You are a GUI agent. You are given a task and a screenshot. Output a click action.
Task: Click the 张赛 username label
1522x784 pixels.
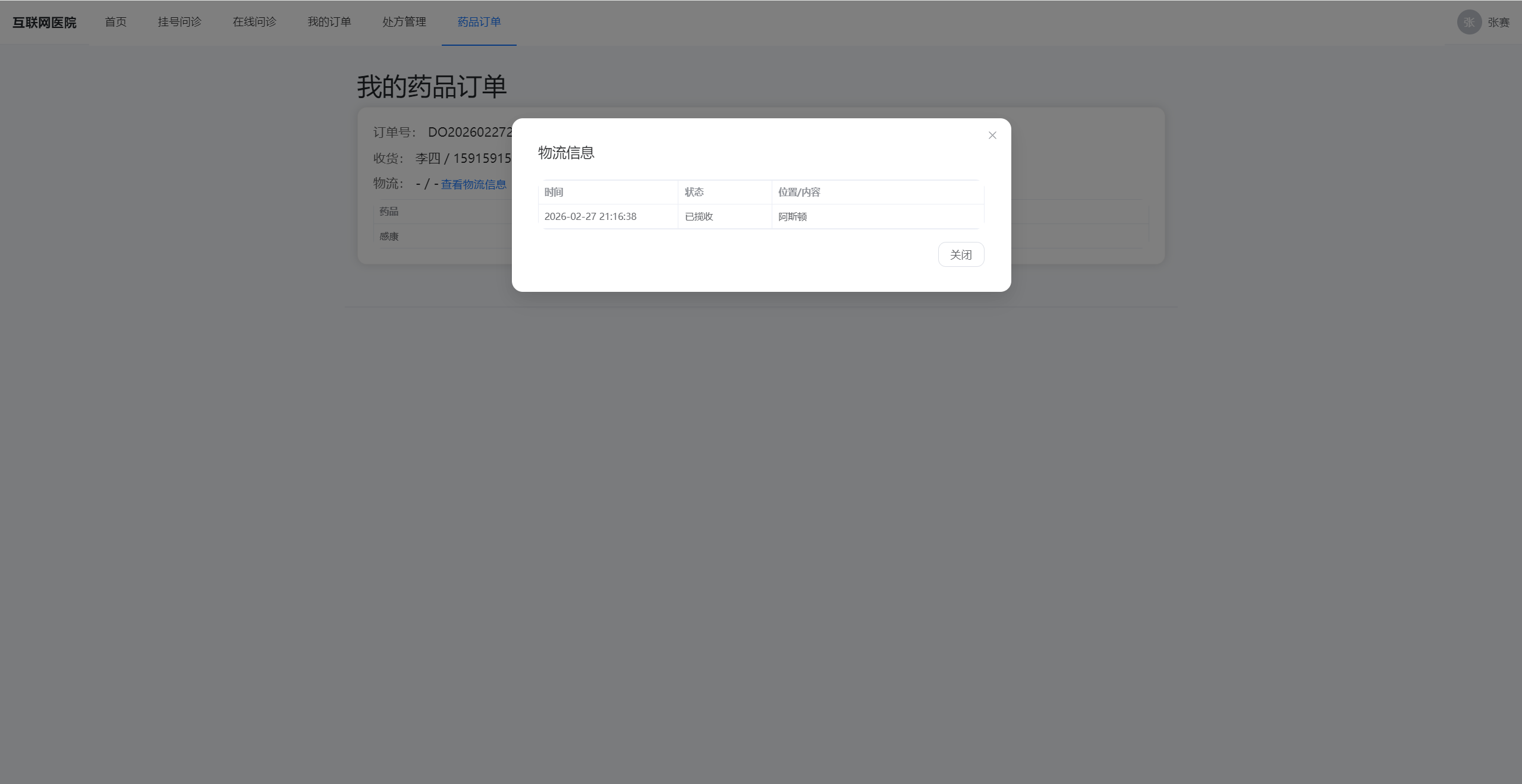1498,23
